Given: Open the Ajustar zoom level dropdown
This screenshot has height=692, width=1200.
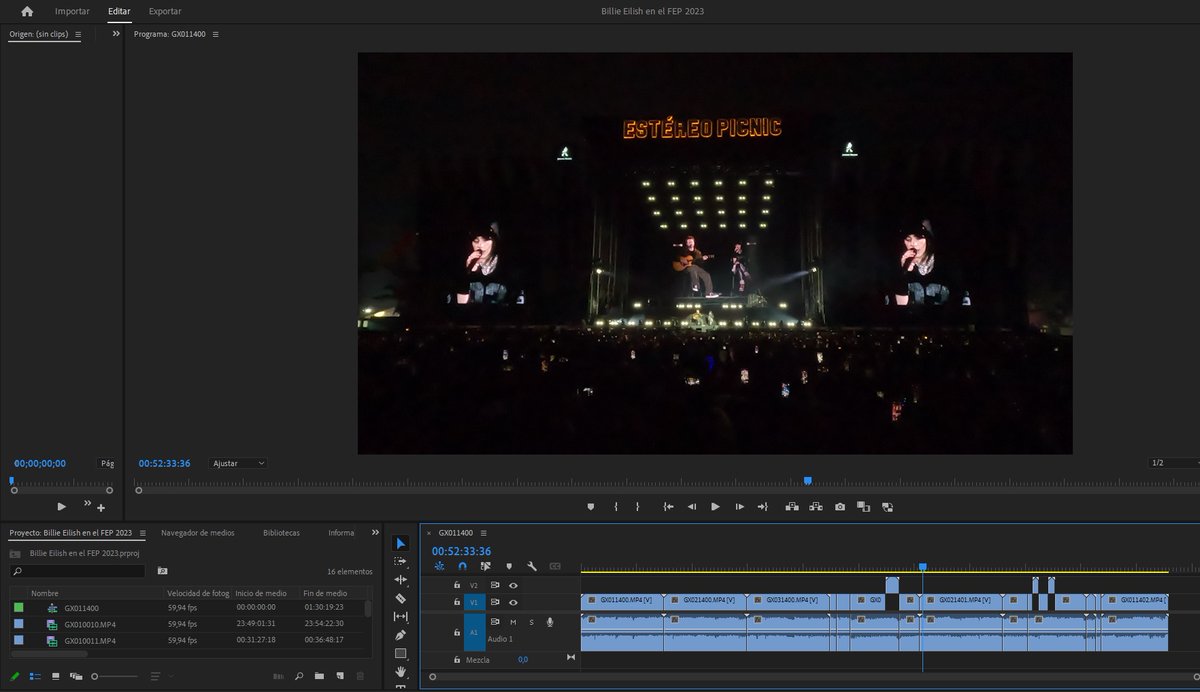Looking at the screenshot, I should (x=239, y=463).
